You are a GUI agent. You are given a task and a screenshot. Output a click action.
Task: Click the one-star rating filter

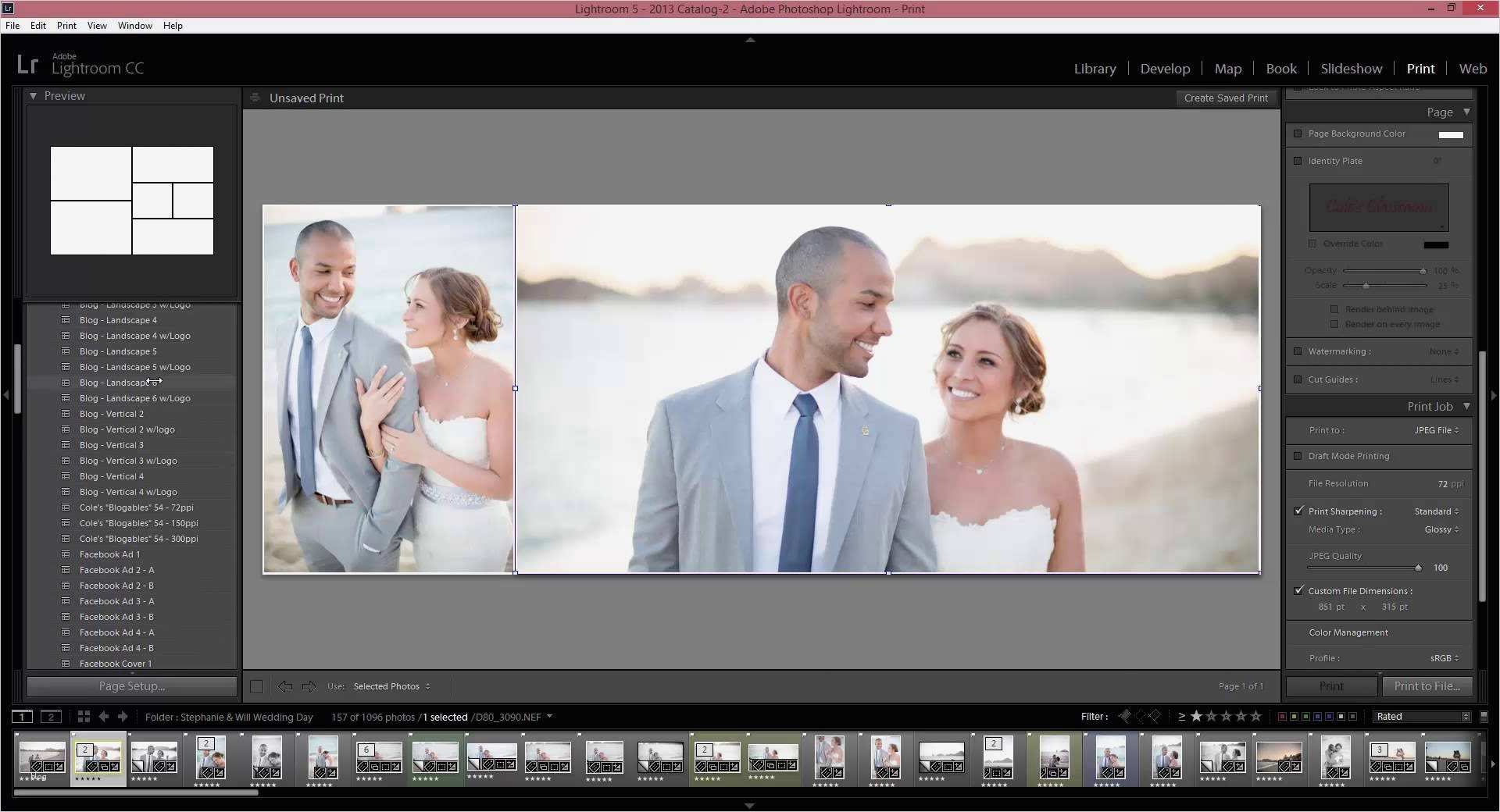coord(1195,716)
